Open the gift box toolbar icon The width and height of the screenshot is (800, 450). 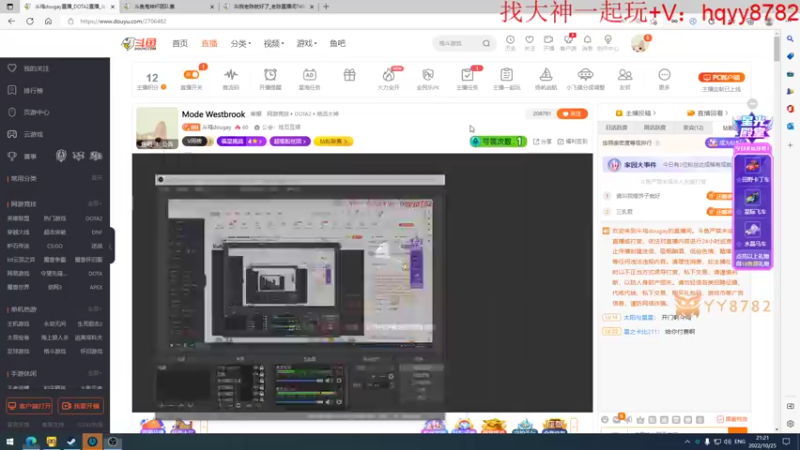click(349, 76)
